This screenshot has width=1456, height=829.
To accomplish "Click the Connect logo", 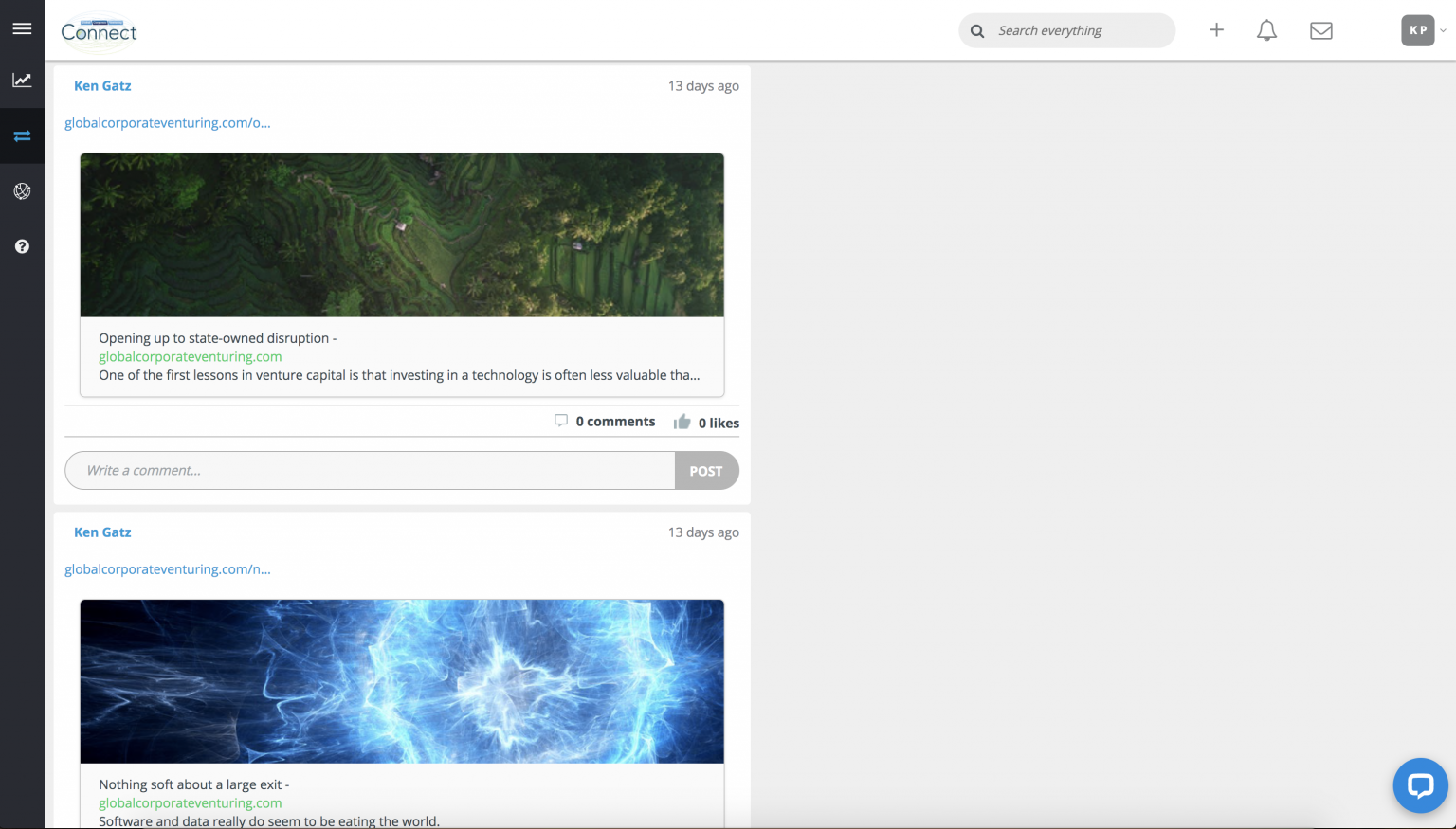I will [x=99, y=31].
